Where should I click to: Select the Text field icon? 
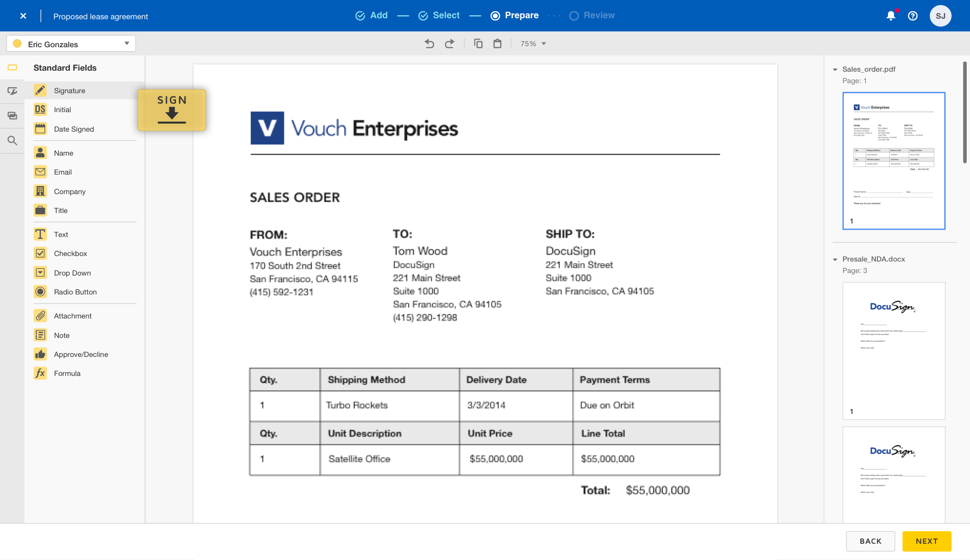pos(40,234)
